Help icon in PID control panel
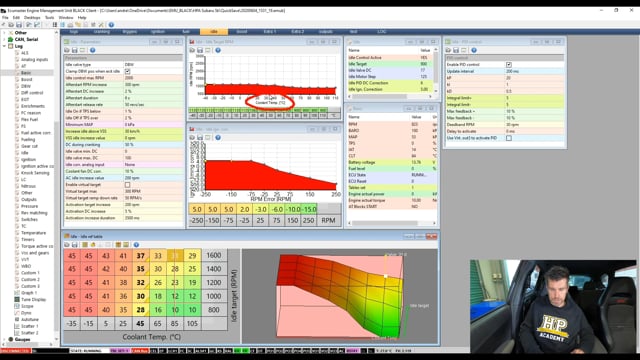The width and height of the screenshot is (640, 360). 474,50
